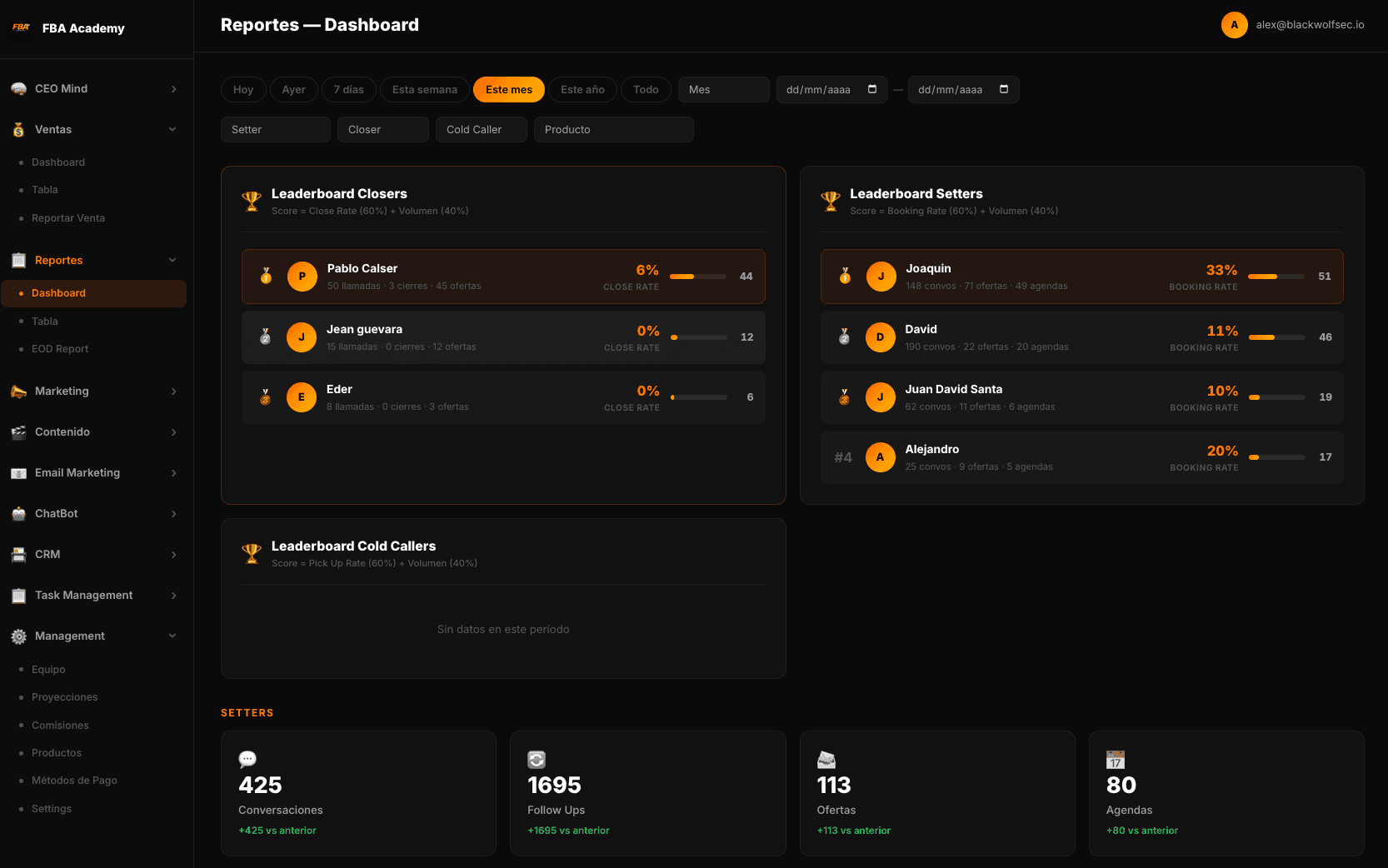Click the alex@blackwolfsec.io account avatar
1388x868 pixels.
point(1234,25)
